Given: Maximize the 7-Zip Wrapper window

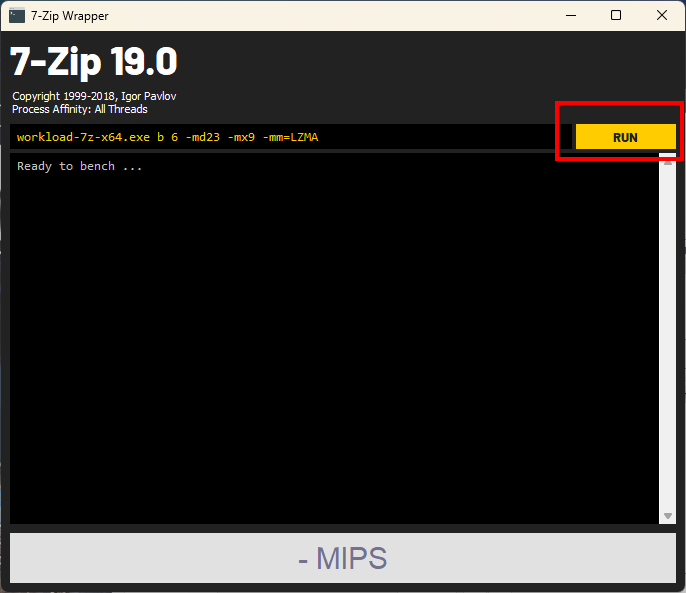Looking at the screenshot, I should click(x=616, y=15).
